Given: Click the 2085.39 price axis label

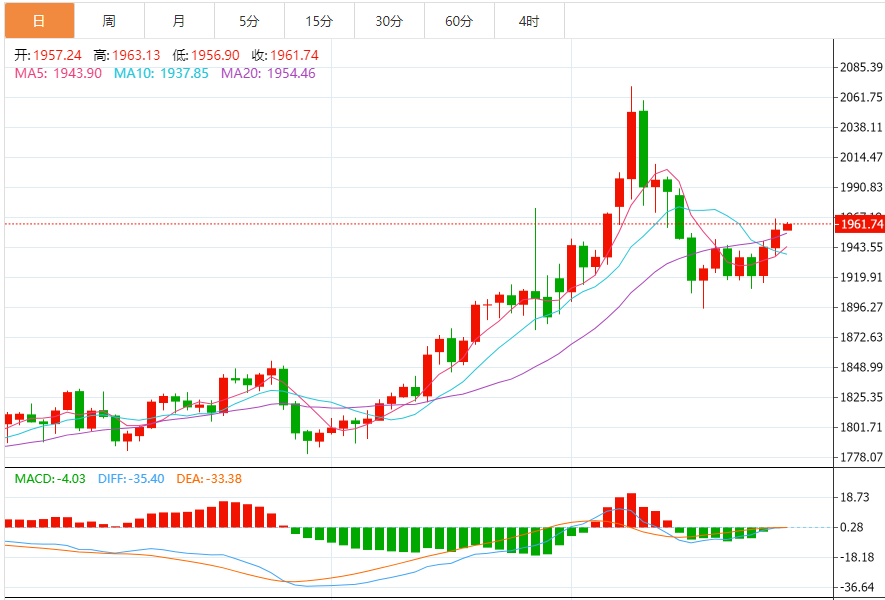Looking at the screenshot, I should click(x=861, y=68).
